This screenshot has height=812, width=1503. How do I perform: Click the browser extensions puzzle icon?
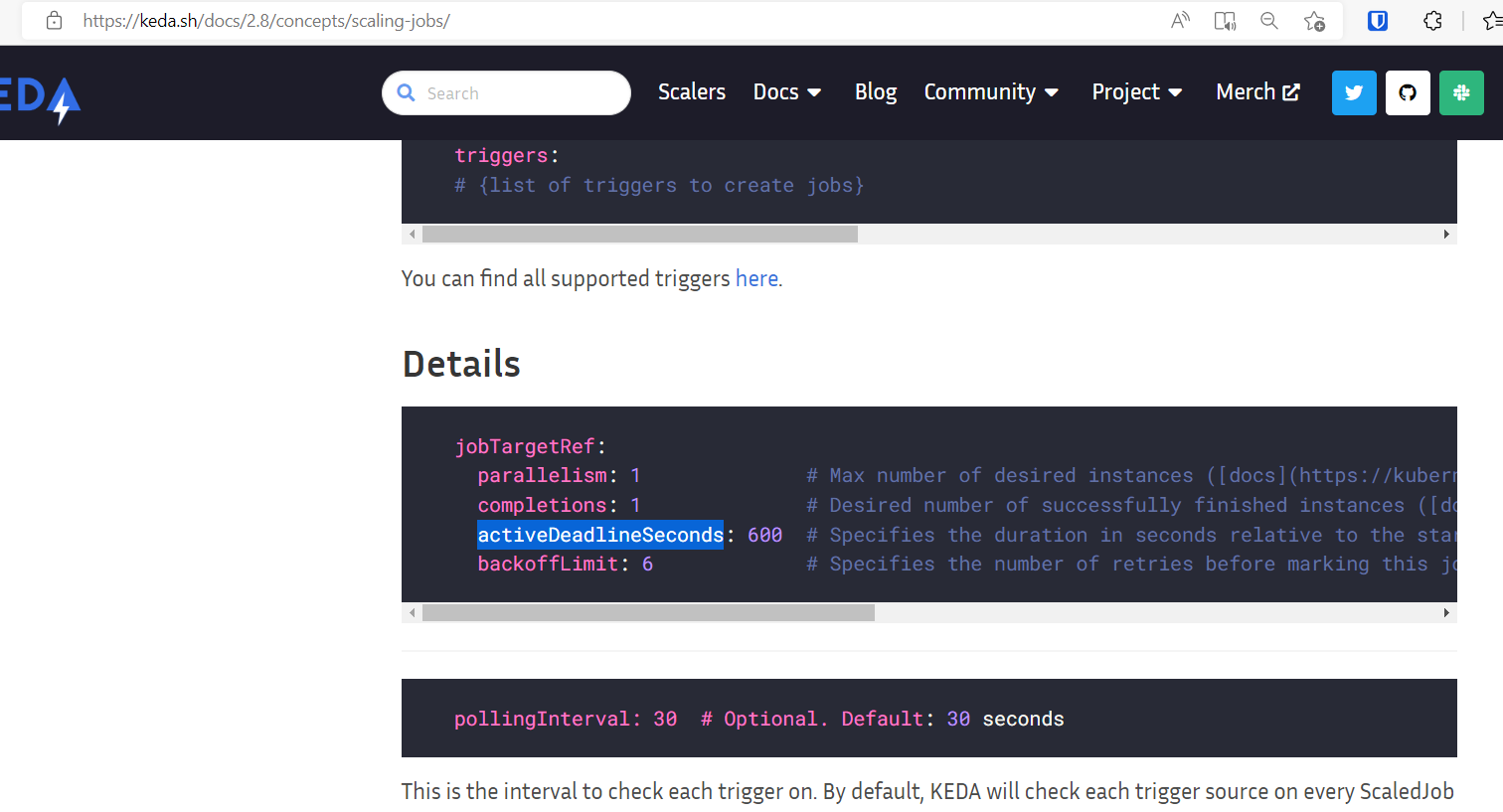[1432, 20]
